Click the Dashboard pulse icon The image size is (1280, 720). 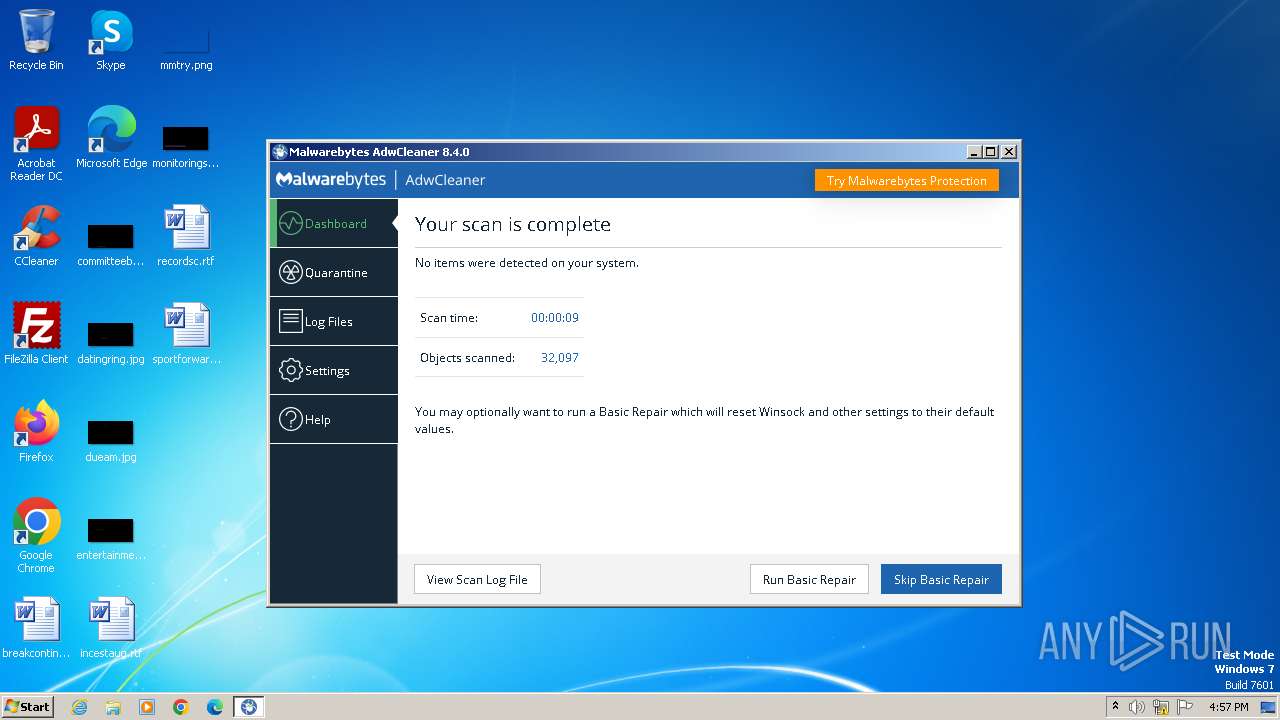pyautogui.click(x=290, y=223)
